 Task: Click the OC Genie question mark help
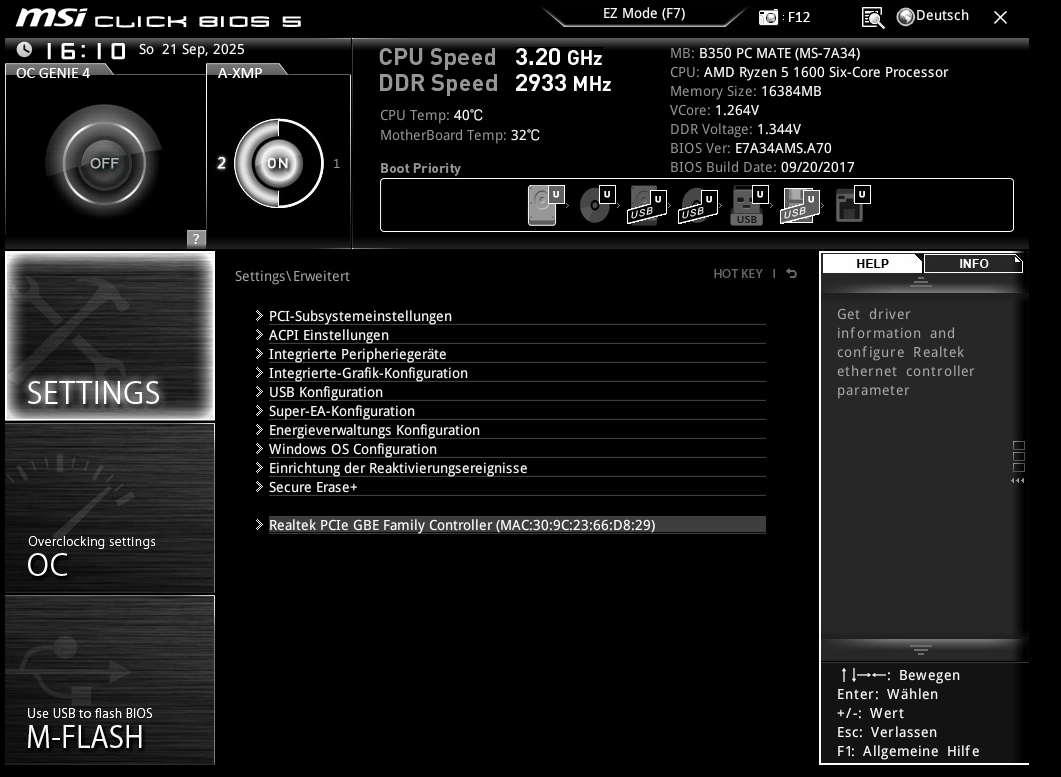point(196,238)
